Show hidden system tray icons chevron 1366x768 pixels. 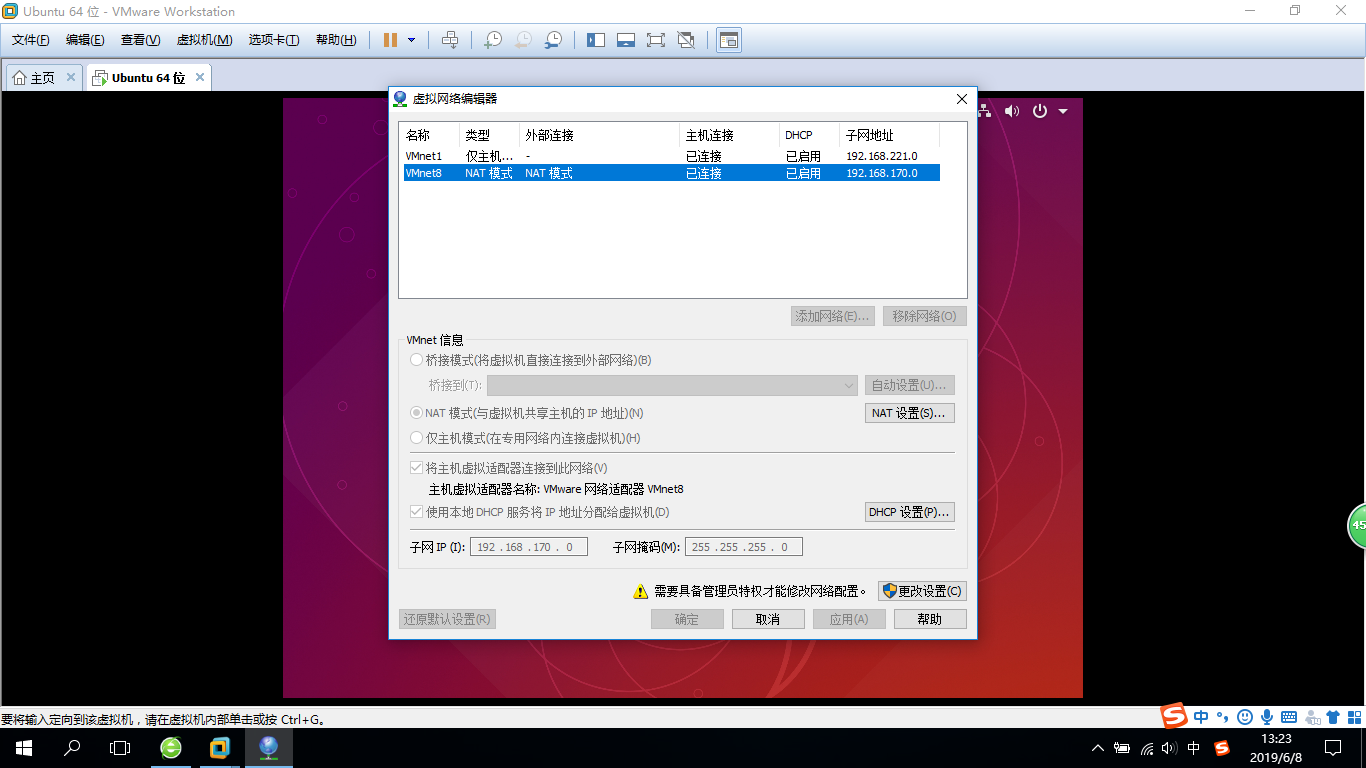click(x=1098, y=748)
